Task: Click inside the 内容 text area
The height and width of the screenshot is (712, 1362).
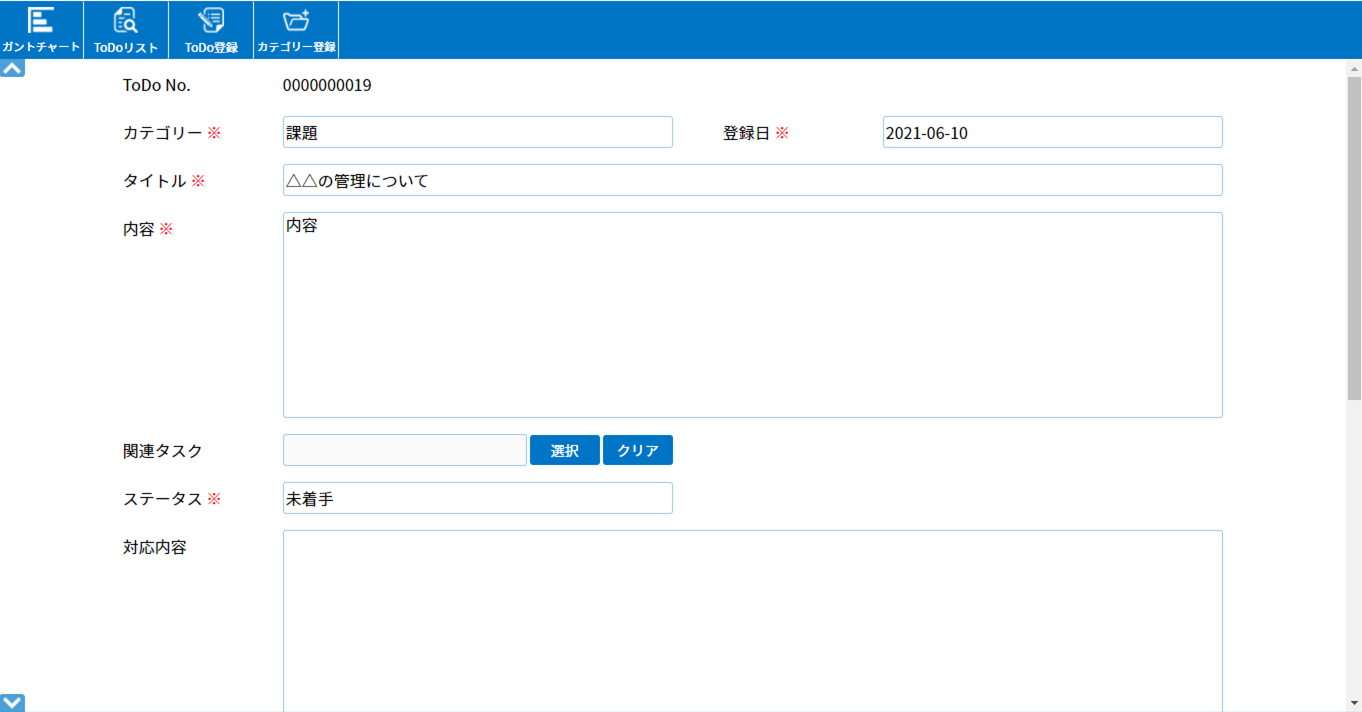Action: click(x=752, y=315)
